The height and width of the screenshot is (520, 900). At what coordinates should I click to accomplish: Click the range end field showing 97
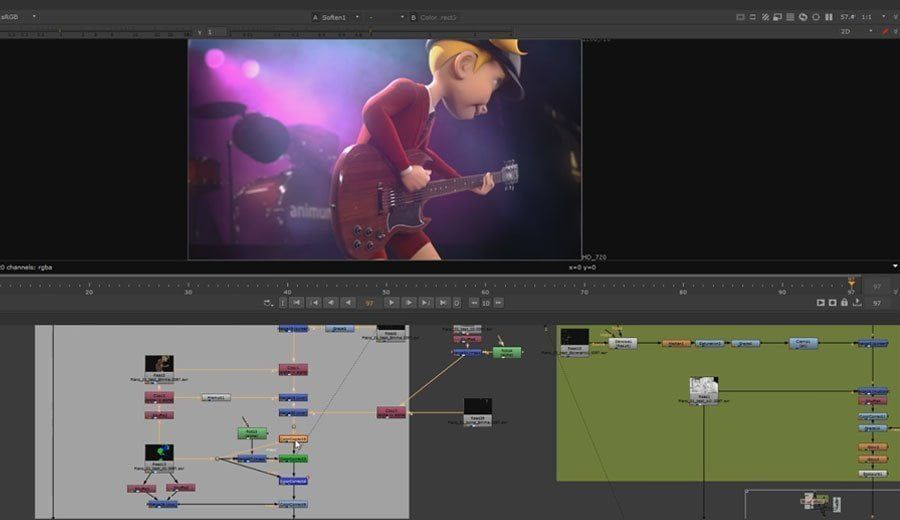click(x=877, y=302)
